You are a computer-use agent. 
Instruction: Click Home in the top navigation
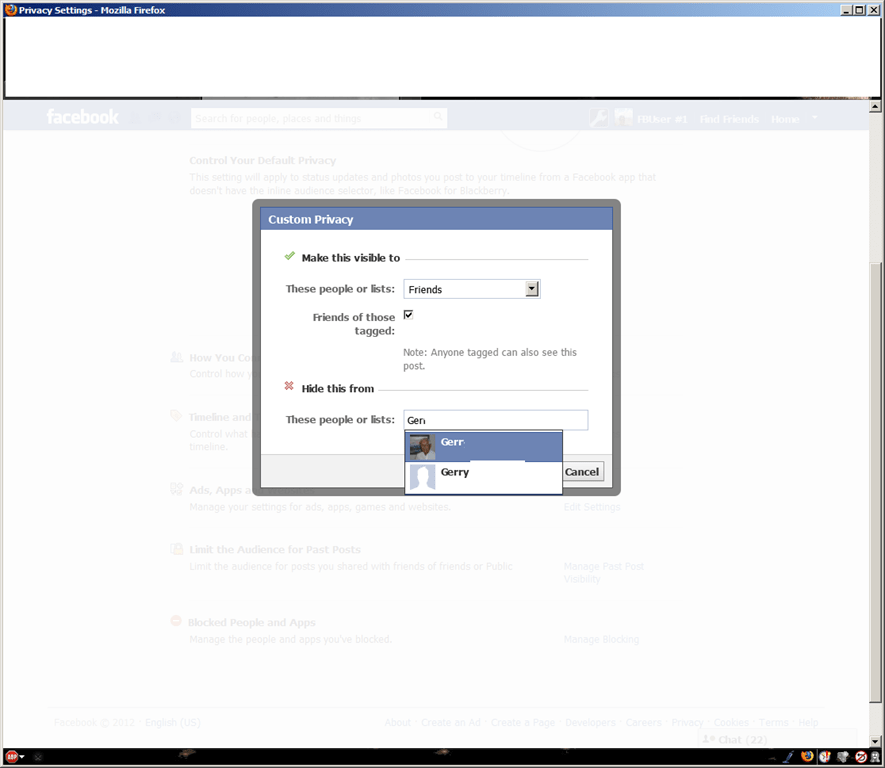click(785, 118)
